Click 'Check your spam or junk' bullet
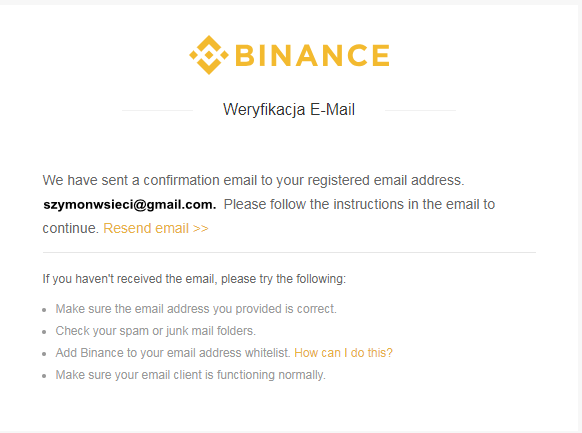 (156, 331)
